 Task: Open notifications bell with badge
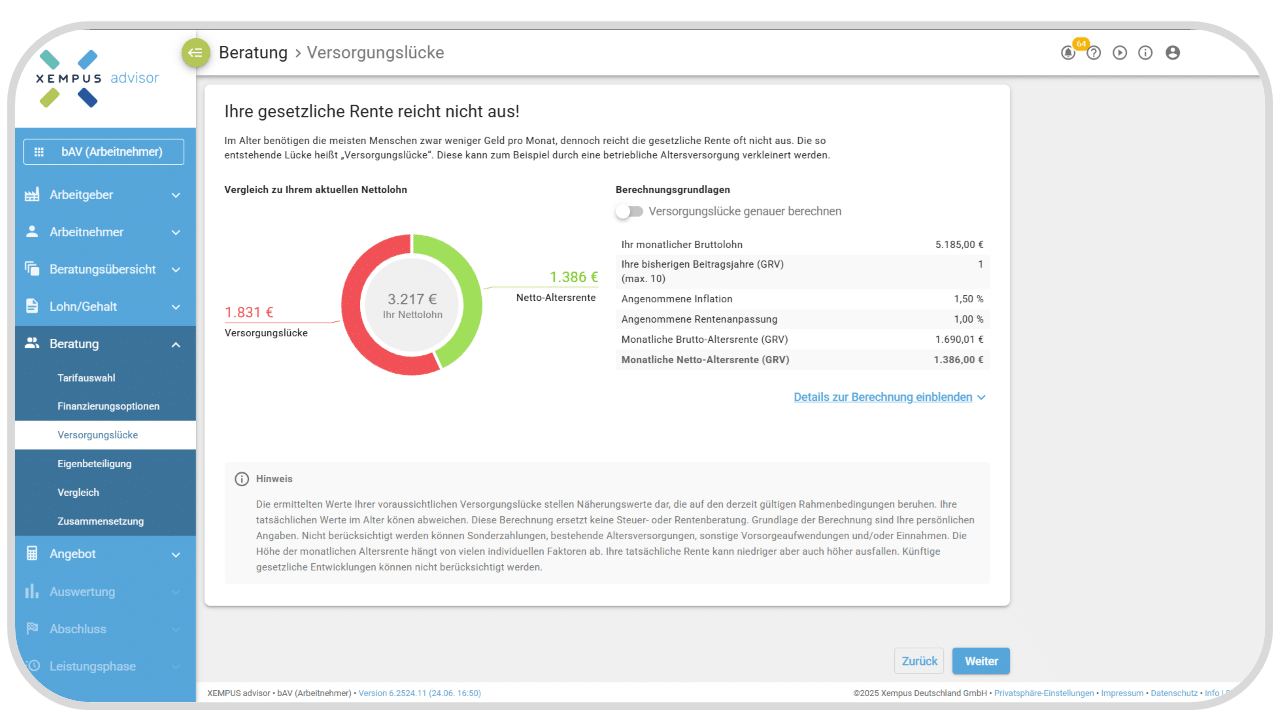tap(1068, 53)
